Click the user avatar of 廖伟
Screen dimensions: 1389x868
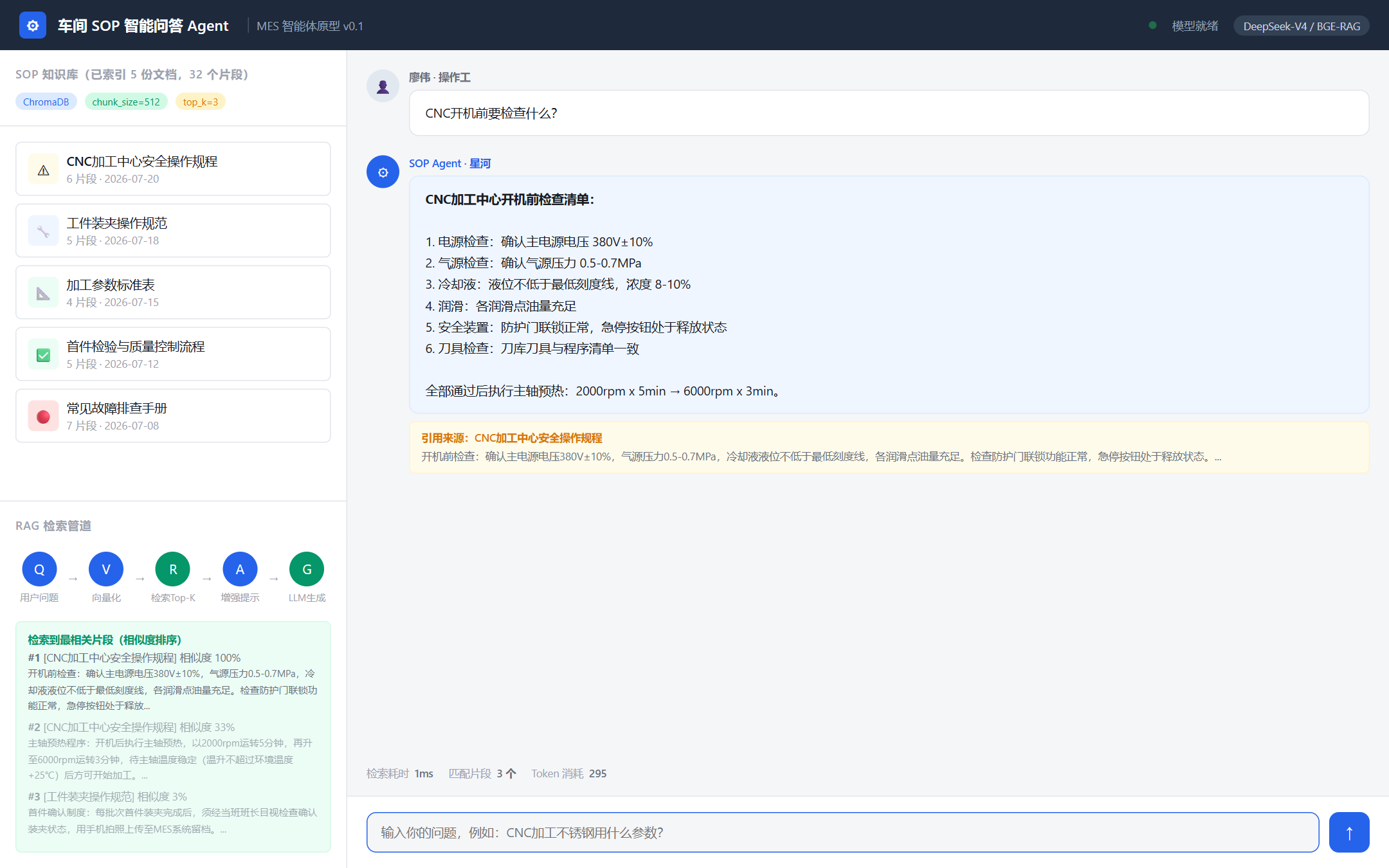click(383, 86)
